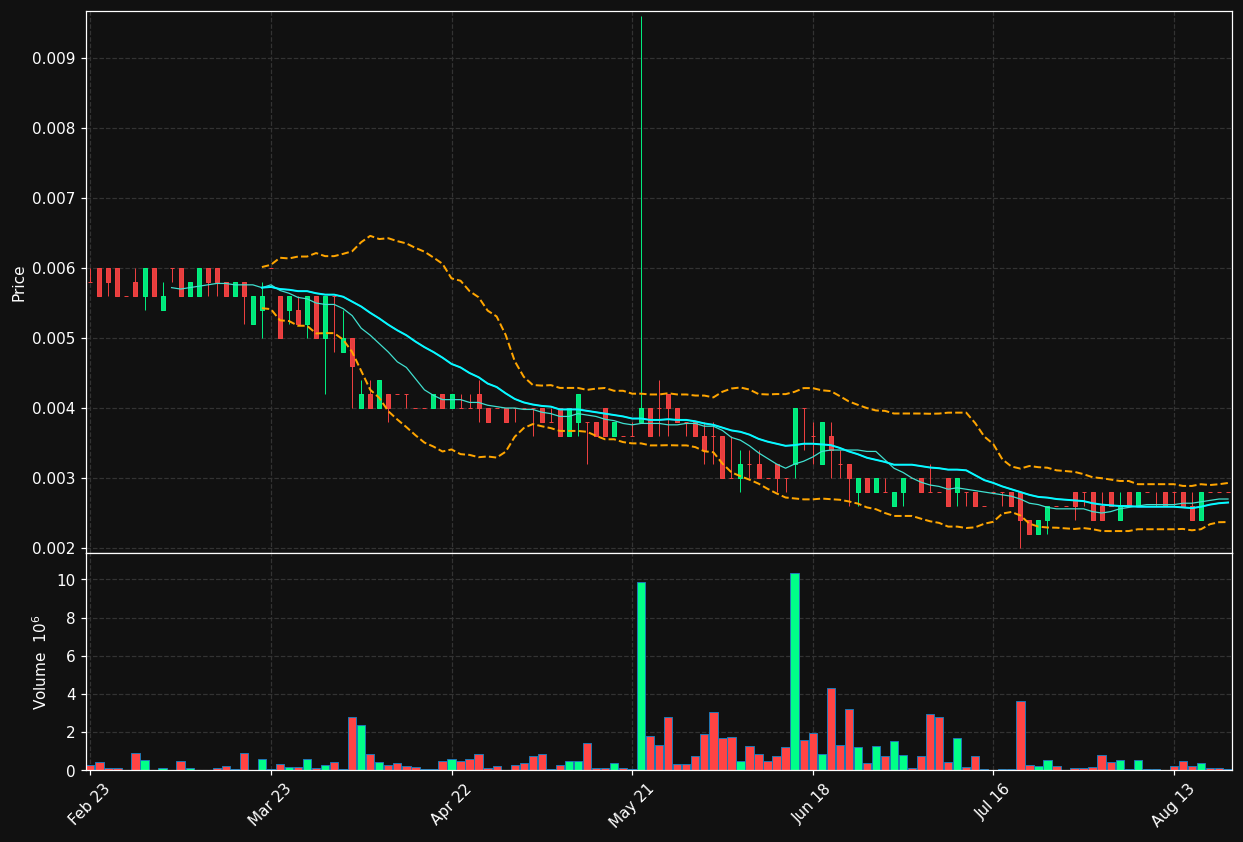Click the "Volume 10⁶" axis title

click(40, 662)
